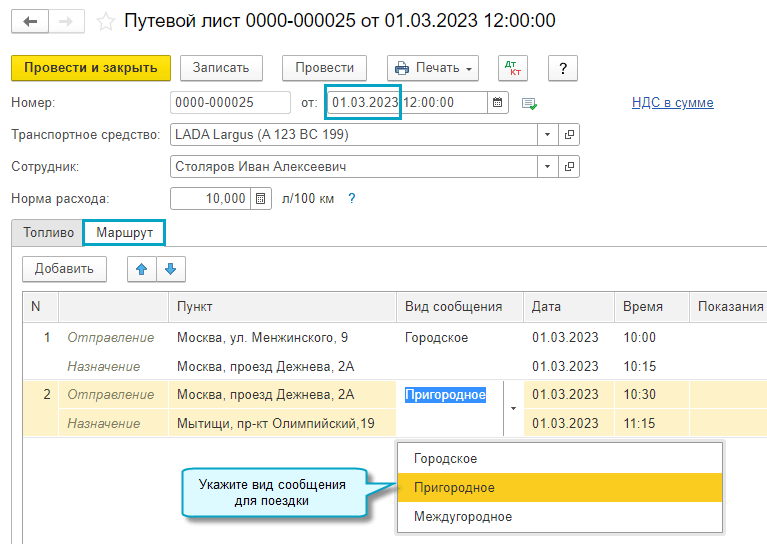Move route row down with arrow
This screenshot has height=544, width=767.
pyautogui.click(x=170, y=268)
